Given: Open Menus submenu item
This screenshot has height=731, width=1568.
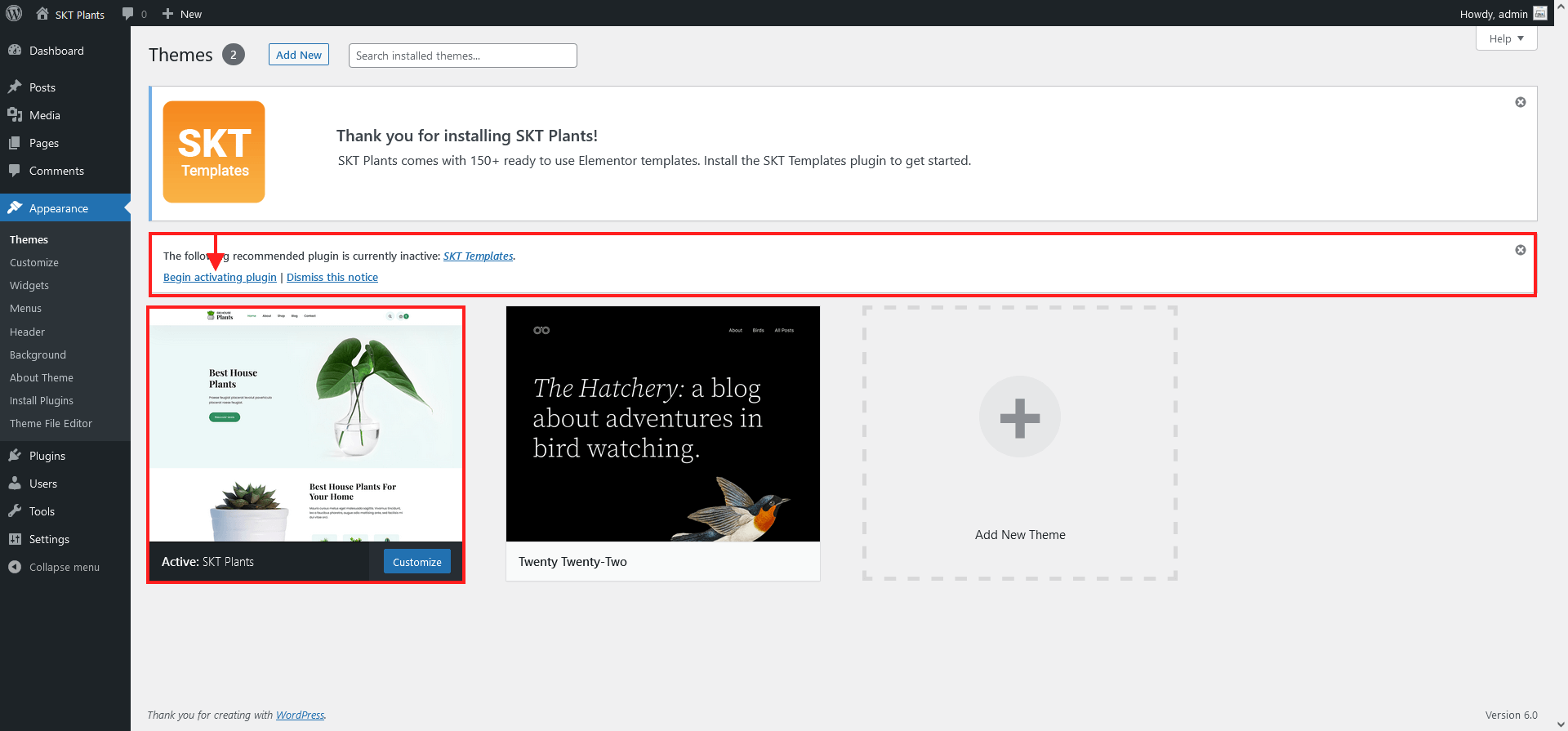Looking at the screenshot, I should [x=25, y=308].
